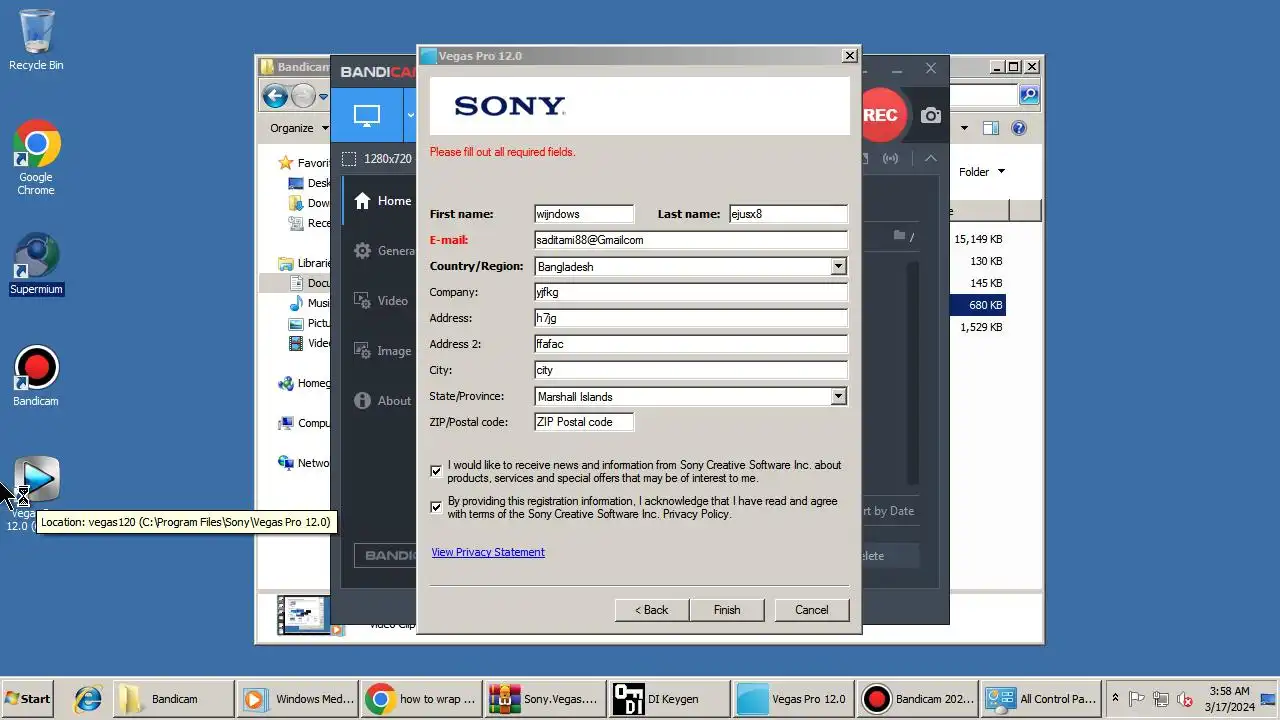Screen dimensions: 1280x720
Task: Click the Bandicam Home sidebar icon
Action: coord(363,201)
